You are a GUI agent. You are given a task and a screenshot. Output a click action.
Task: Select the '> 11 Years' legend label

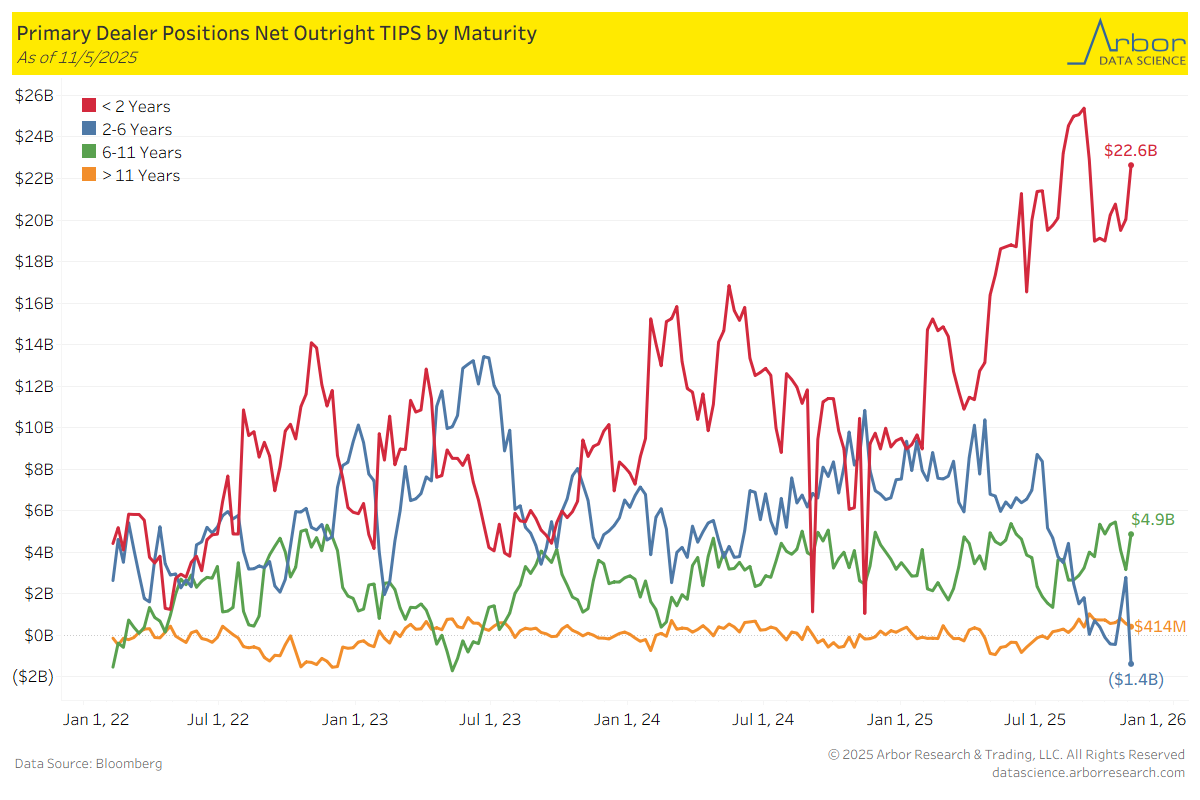click(141, 175)
